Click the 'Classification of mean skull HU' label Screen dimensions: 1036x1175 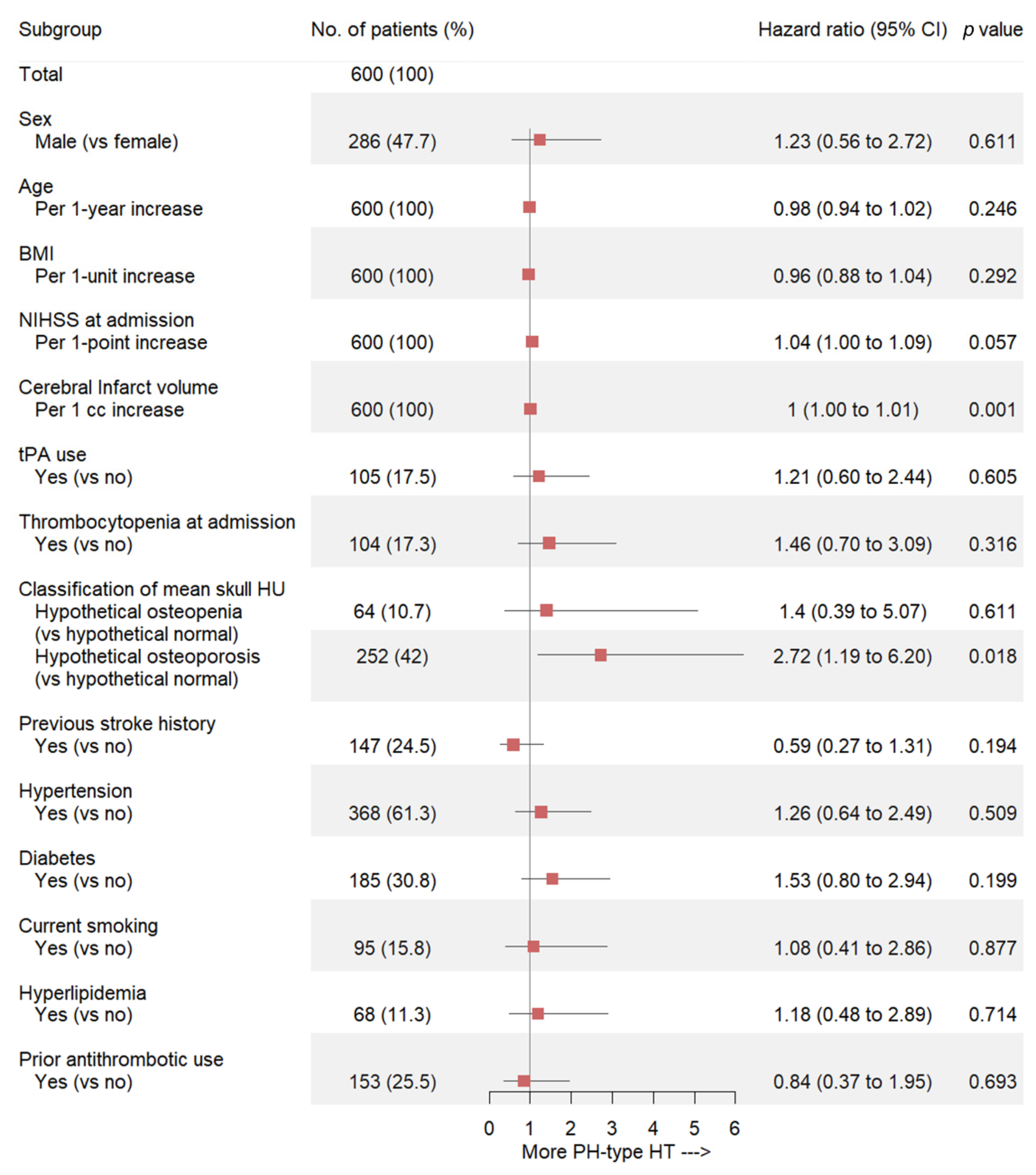pos(152,589)
